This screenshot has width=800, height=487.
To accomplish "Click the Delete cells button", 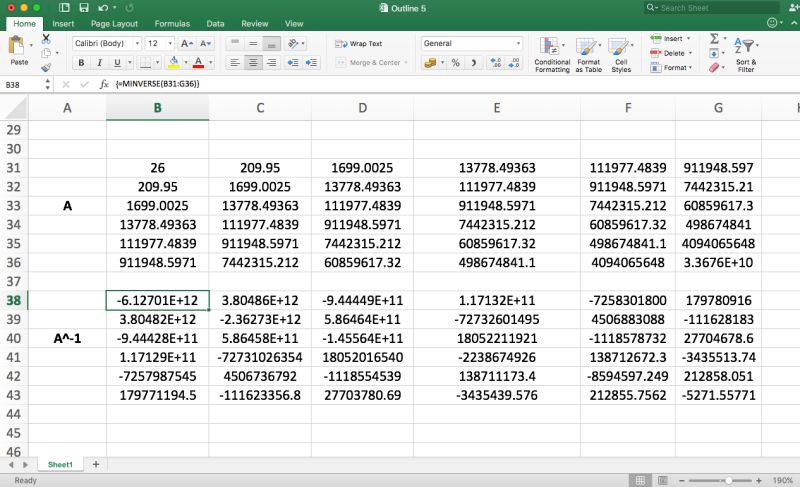I will click(x=671, y=53).
